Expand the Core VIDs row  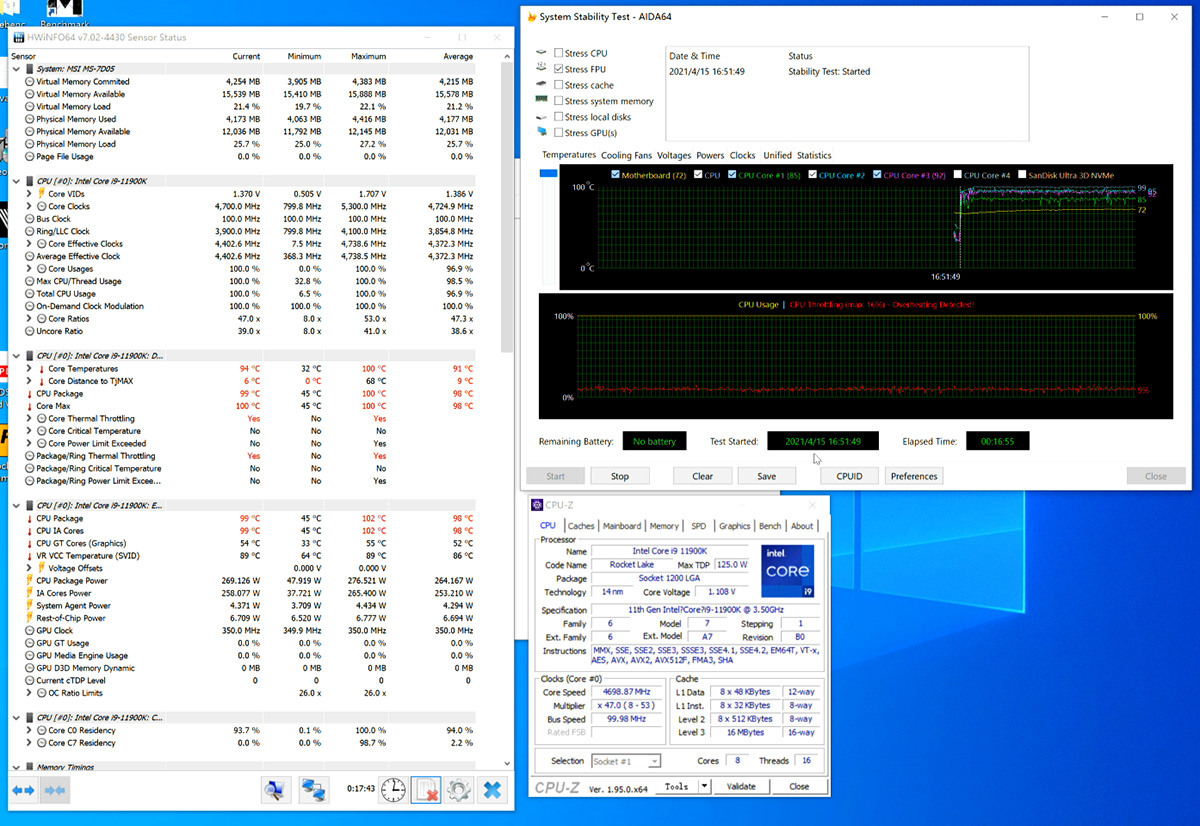[x=29, y=194]
